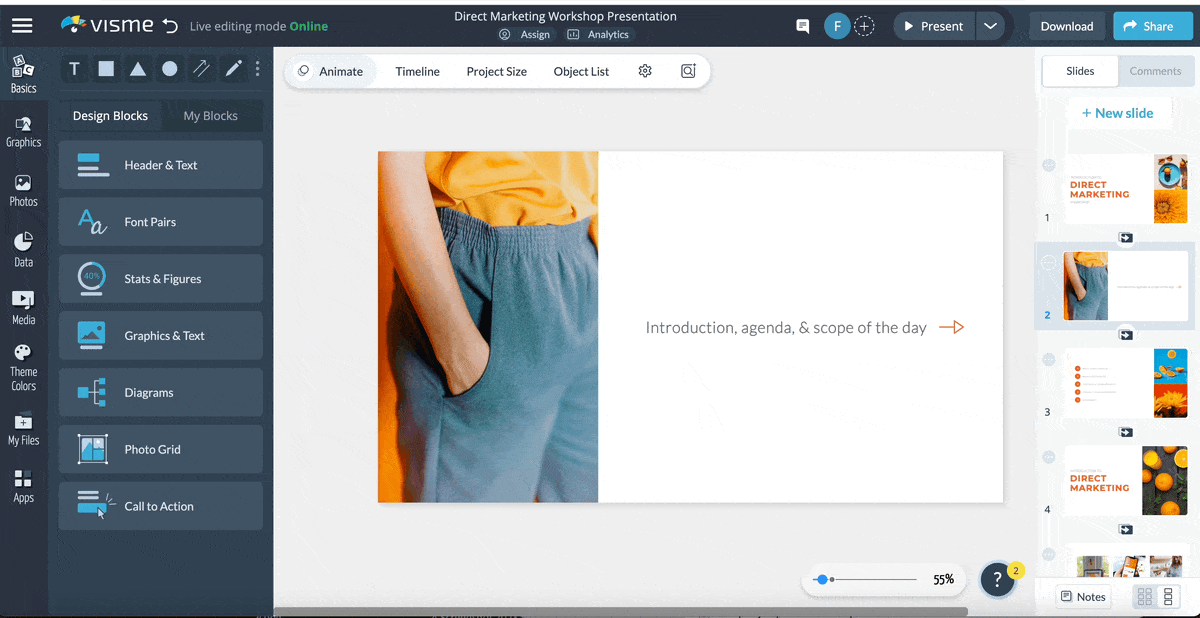Switch slides panel to grid view
The image size is (1200, 618).
pyautogui.click(x=1144, y=596)
